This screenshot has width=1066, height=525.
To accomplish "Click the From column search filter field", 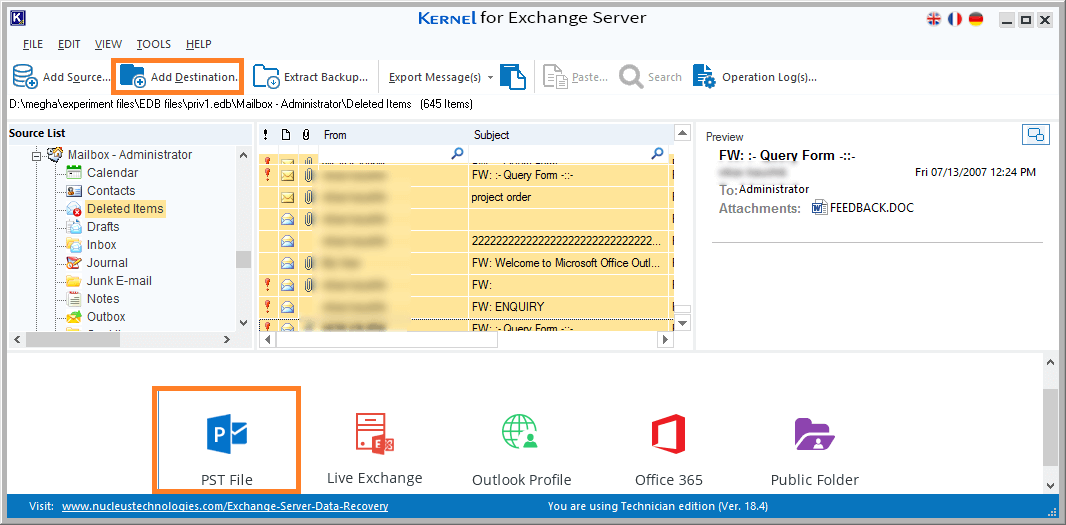I will tap(392, 154).
